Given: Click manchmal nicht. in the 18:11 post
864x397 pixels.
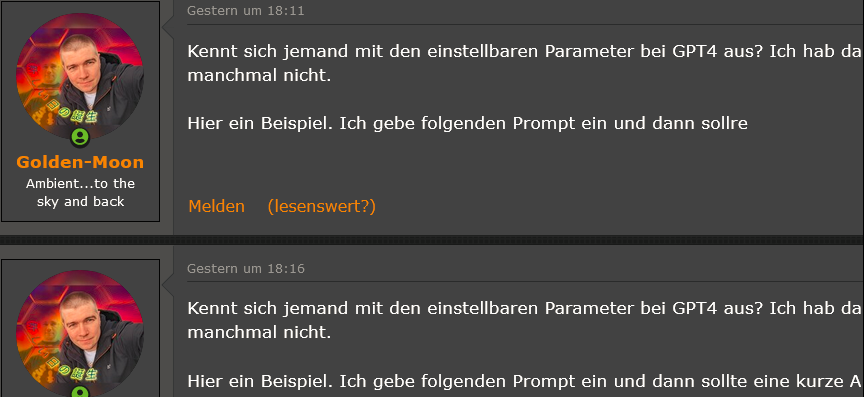Looking at the screenshot, I should 259,76.
